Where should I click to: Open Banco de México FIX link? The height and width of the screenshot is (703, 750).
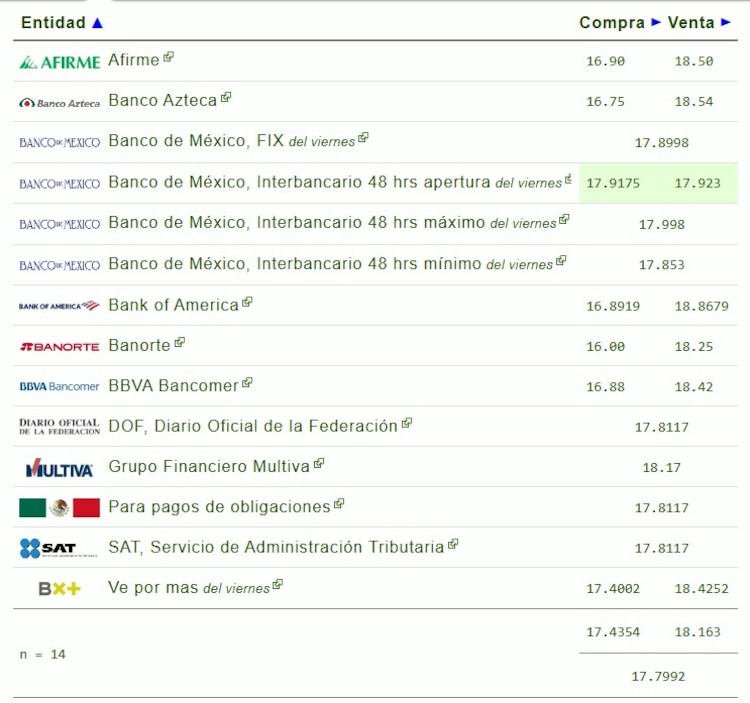232,141
